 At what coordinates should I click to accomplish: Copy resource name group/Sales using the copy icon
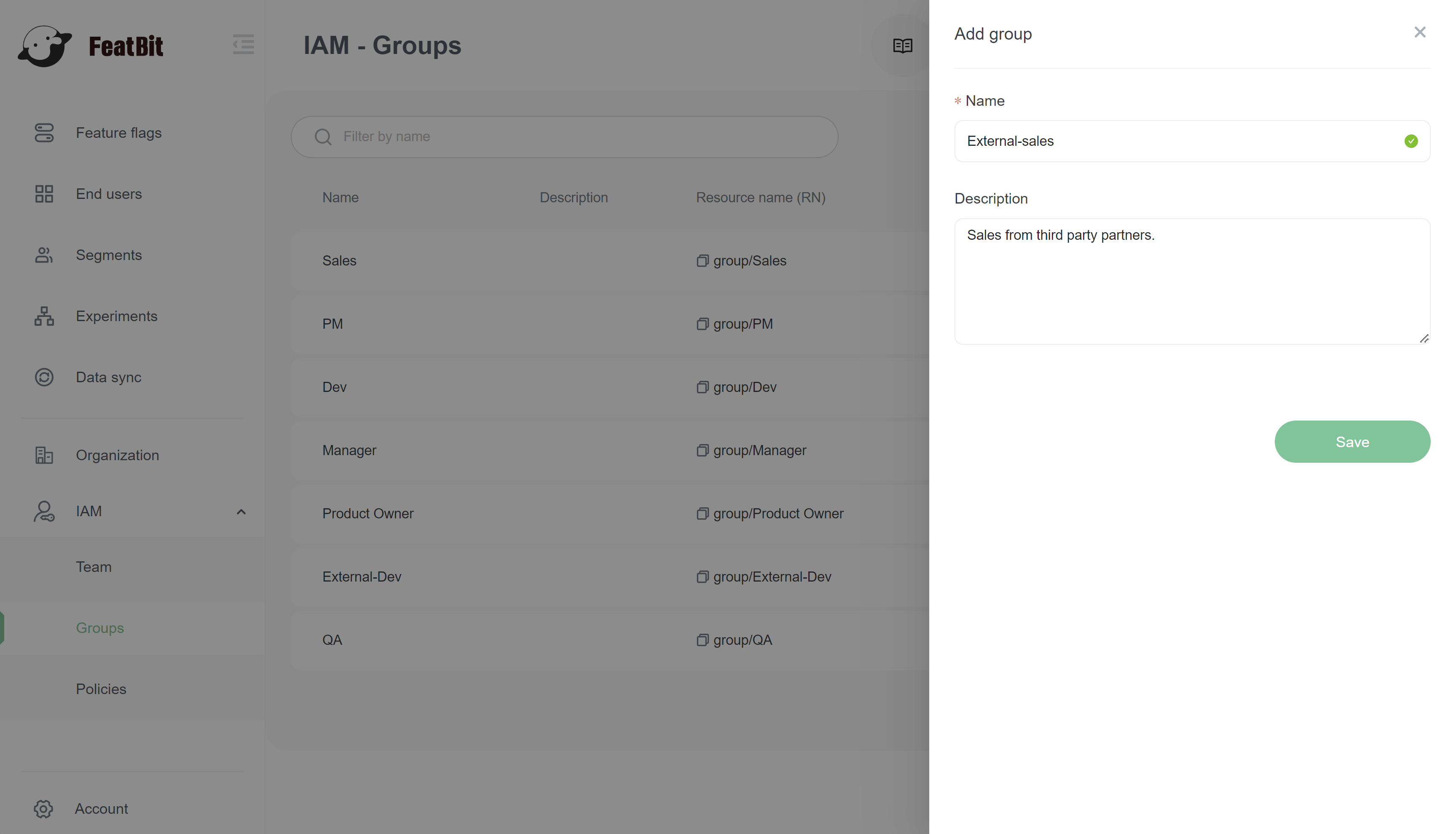[x=702, y=261]
